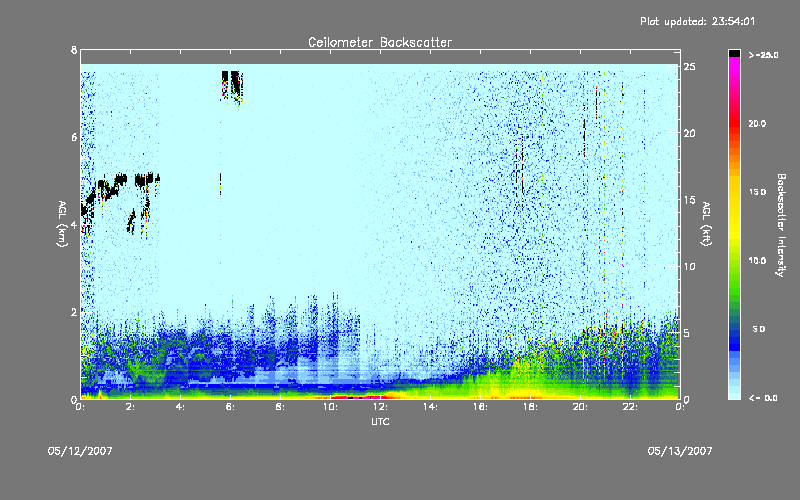This screenshot has width=800, height=500.
Task: Click the 14: hour label on x-axis
Action: [430, 407]
